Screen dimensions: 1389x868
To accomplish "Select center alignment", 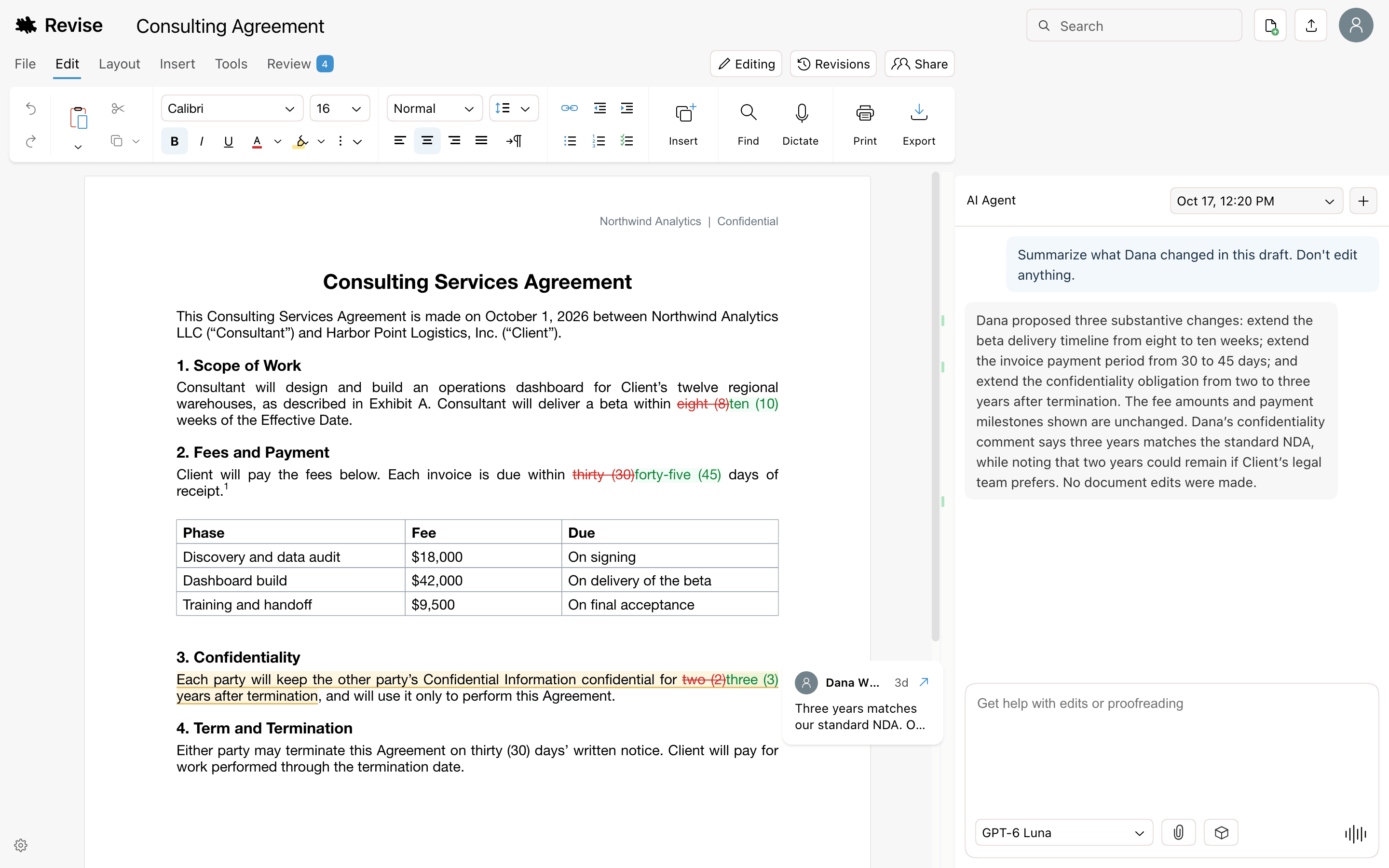I will [427, 141].
